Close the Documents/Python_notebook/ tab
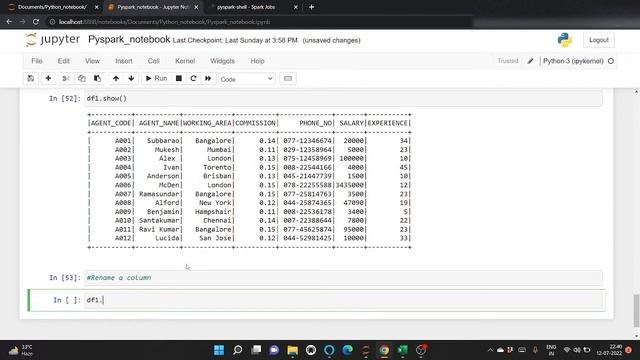The image size is (640, 360). 96,7
